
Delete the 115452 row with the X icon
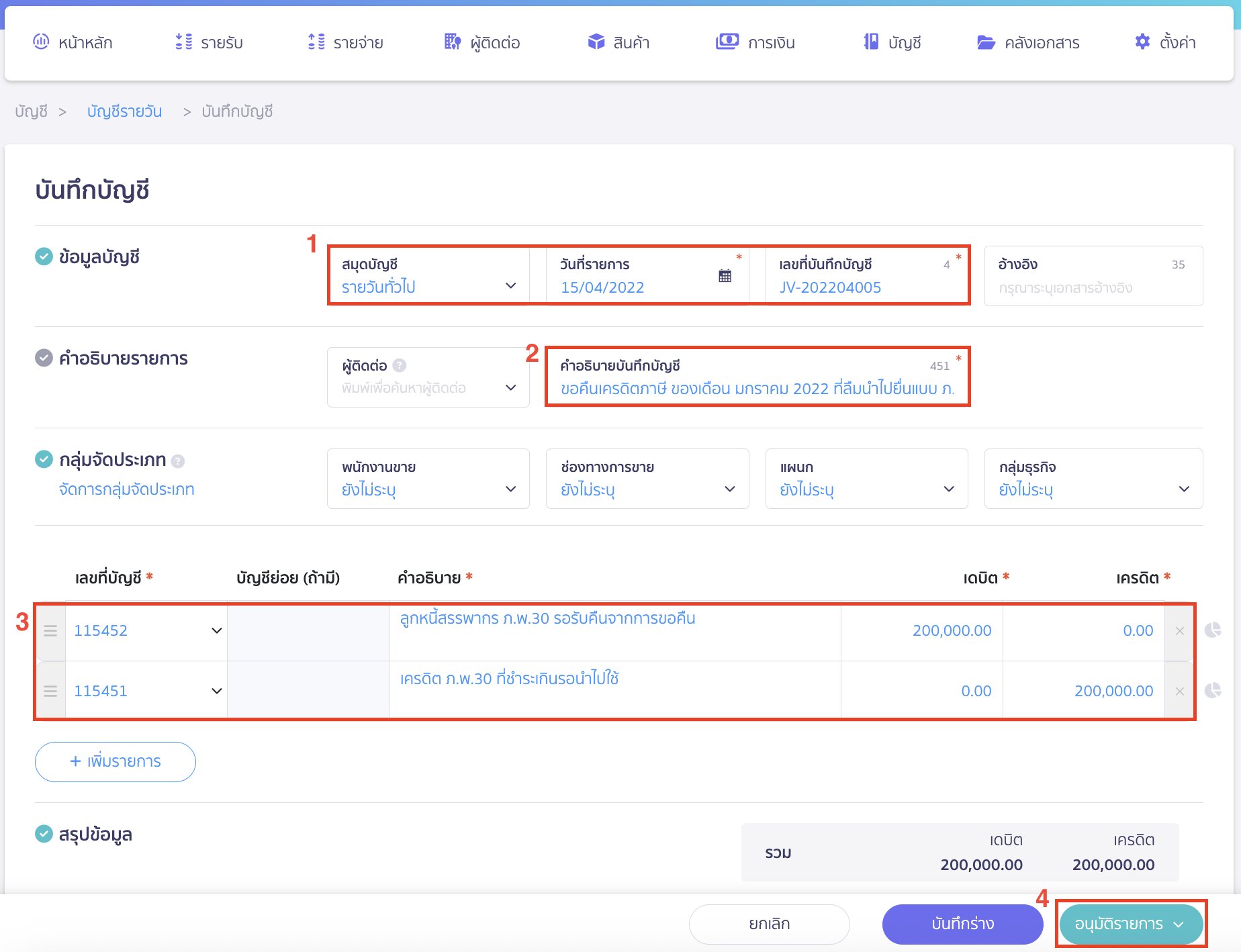[x=1179, y=631]
